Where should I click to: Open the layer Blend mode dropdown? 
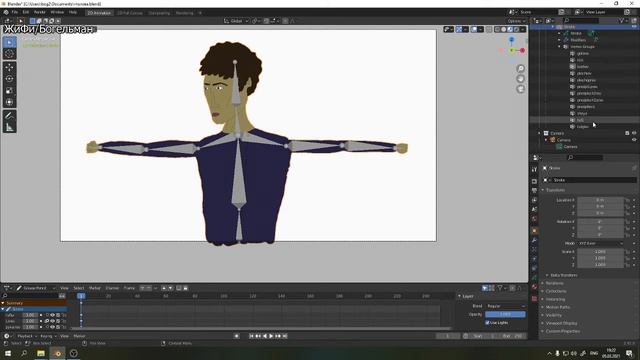tap(505, 306)
